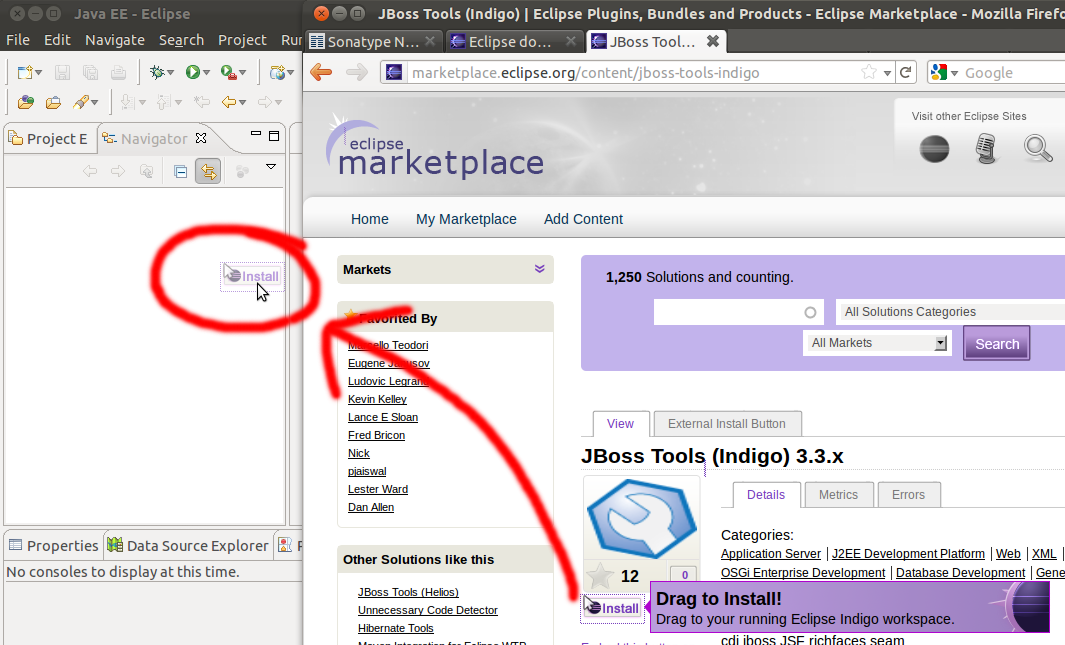Click the Save All icon in Eclipse
1065x645 pixels.
pos(90,72)
